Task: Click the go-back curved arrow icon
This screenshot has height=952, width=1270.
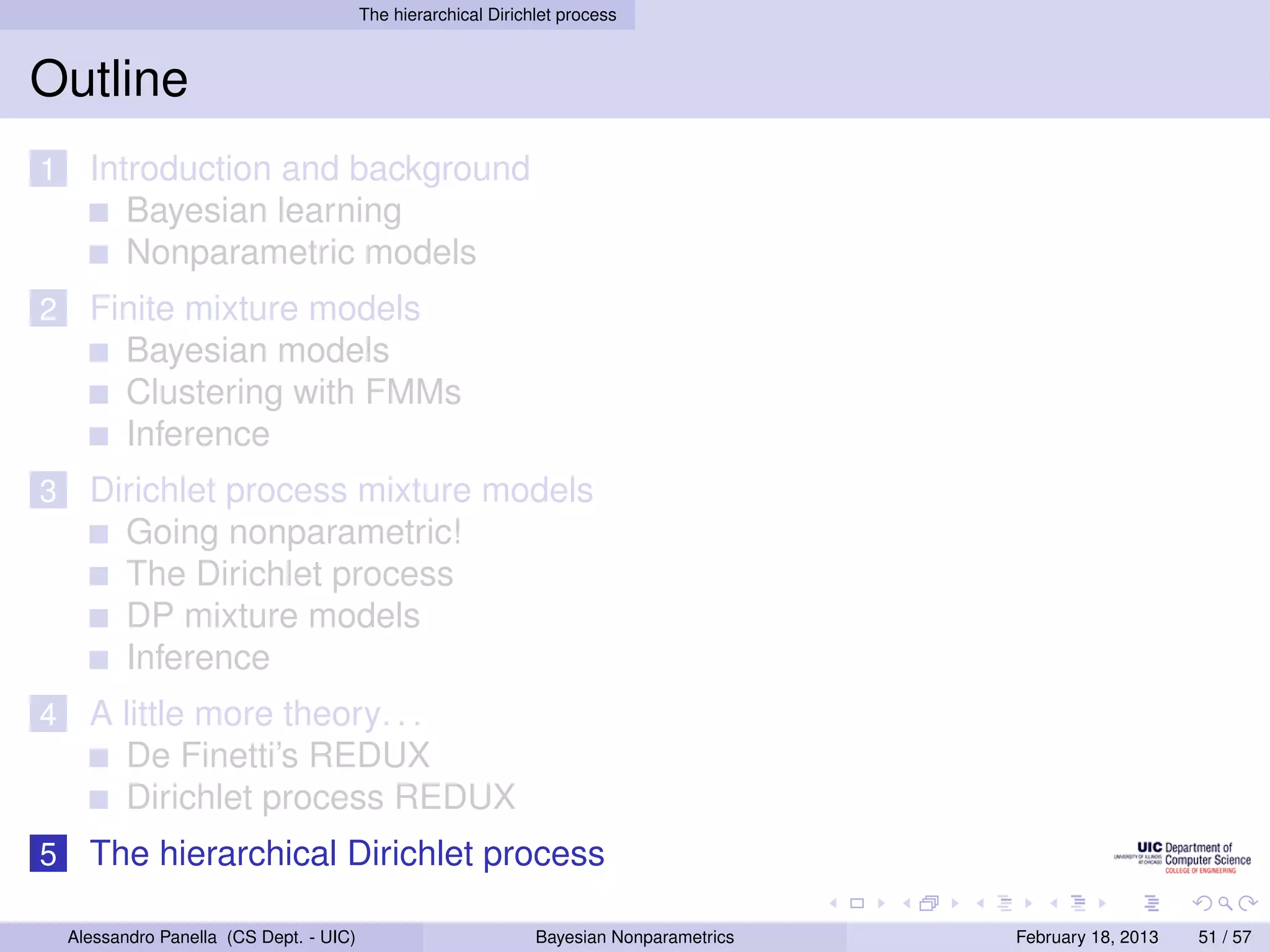Action: tap(1202, 903)
